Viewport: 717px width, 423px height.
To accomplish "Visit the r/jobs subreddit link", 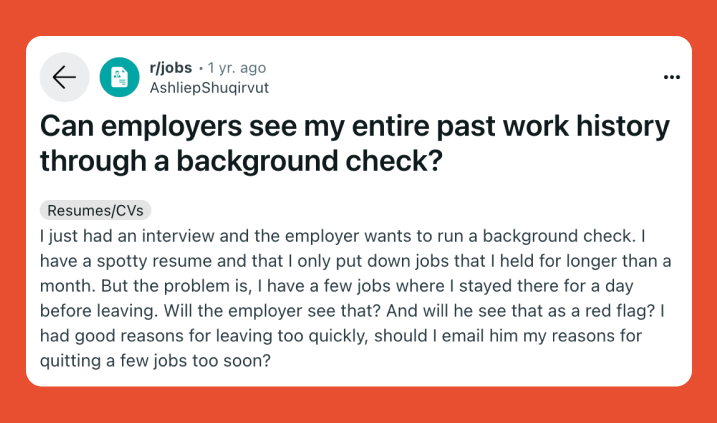I will (171, 68).
